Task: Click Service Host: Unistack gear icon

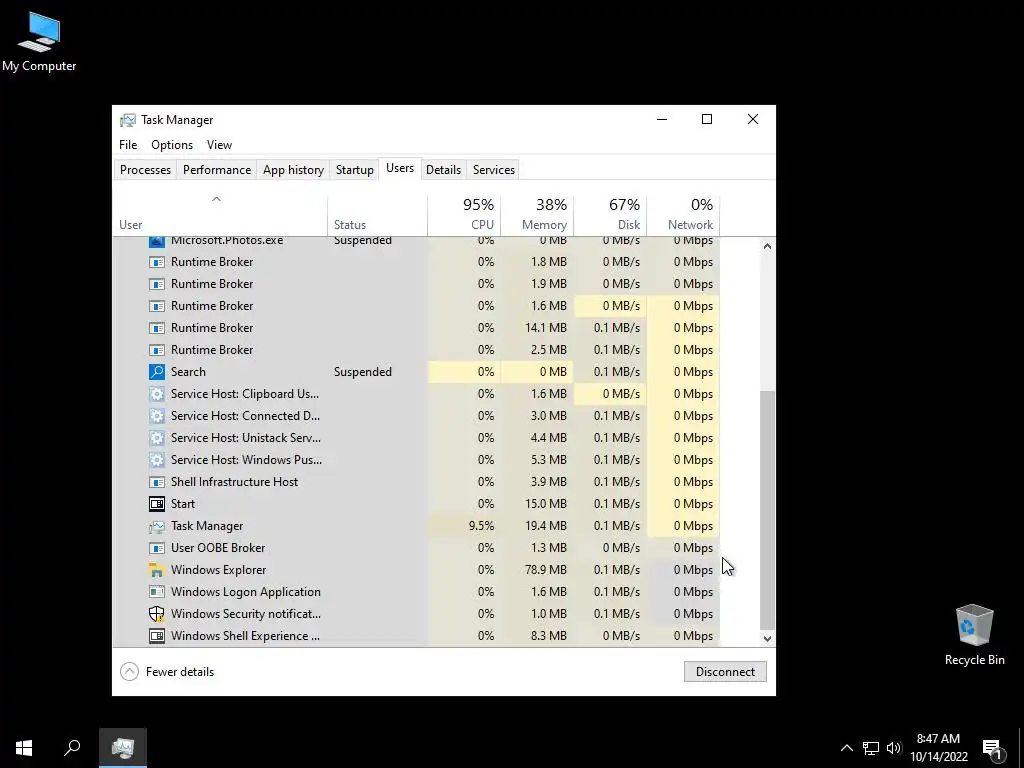Action: point(157,438)
